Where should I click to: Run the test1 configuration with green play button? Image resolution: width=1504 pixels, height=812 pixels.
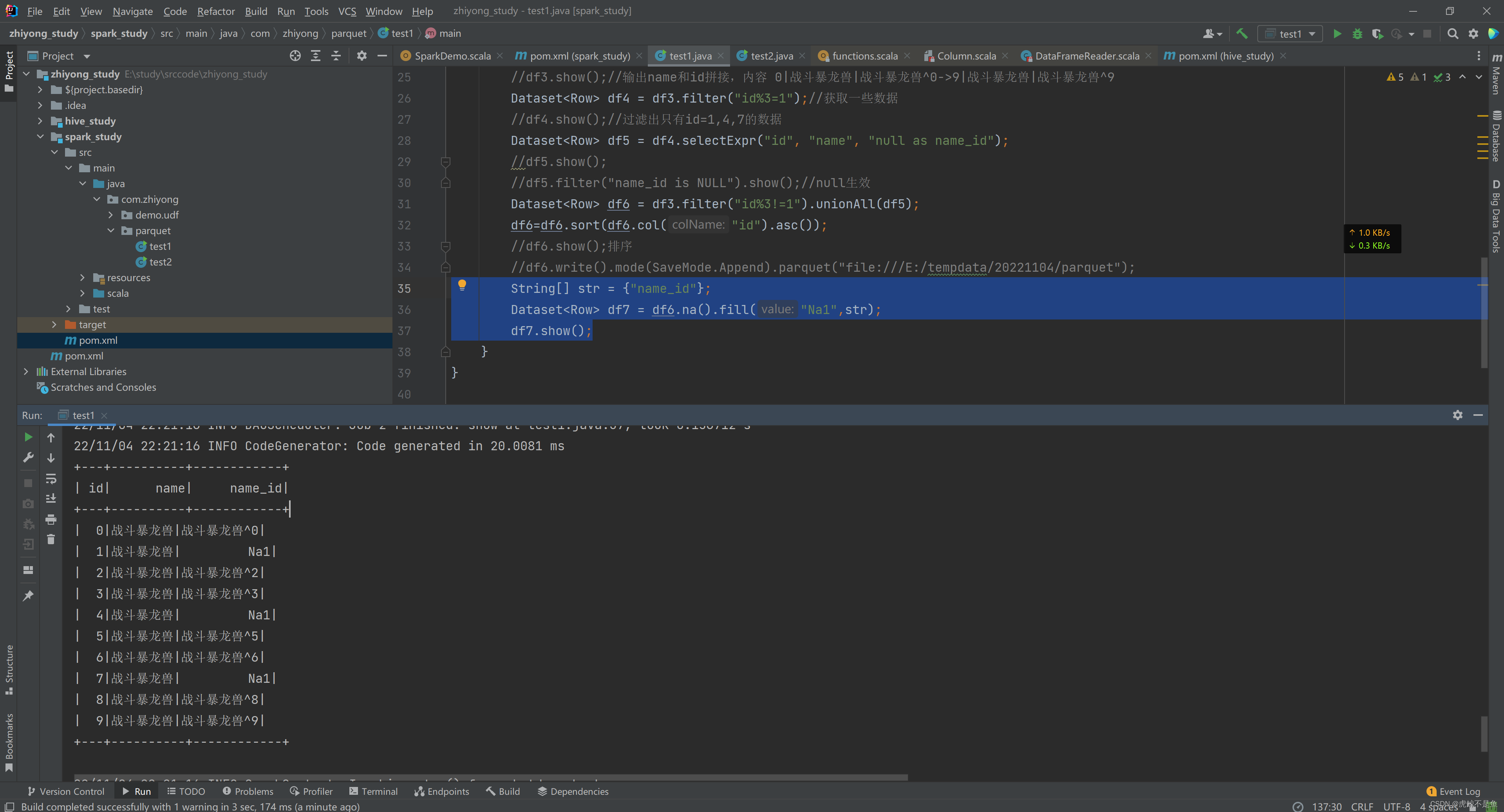point(1337,34)
